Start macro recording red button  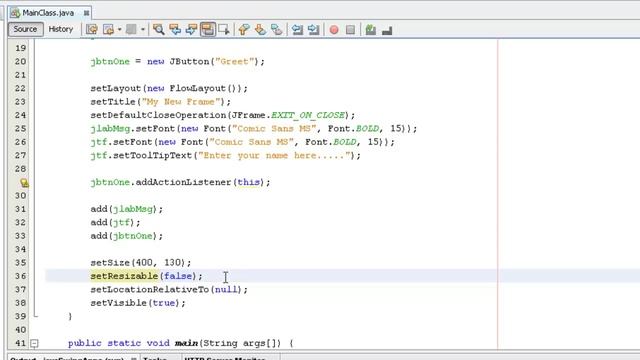[x=334, y=30]
